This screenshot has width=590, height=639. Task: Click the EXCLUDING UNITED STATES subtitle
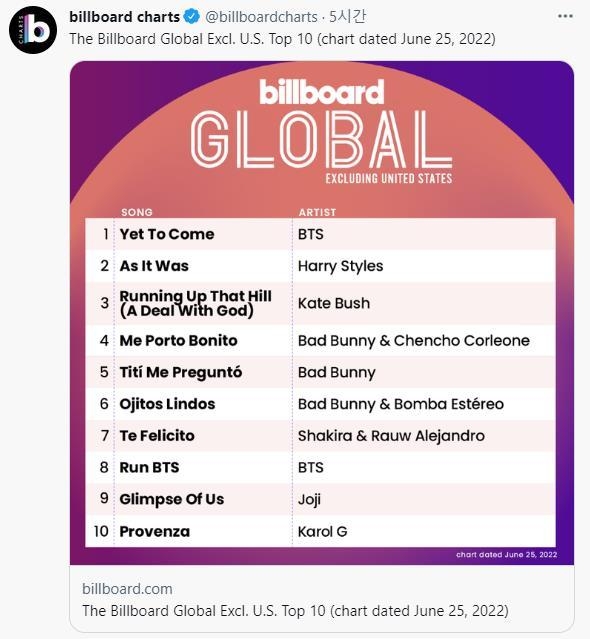point(389,178)
